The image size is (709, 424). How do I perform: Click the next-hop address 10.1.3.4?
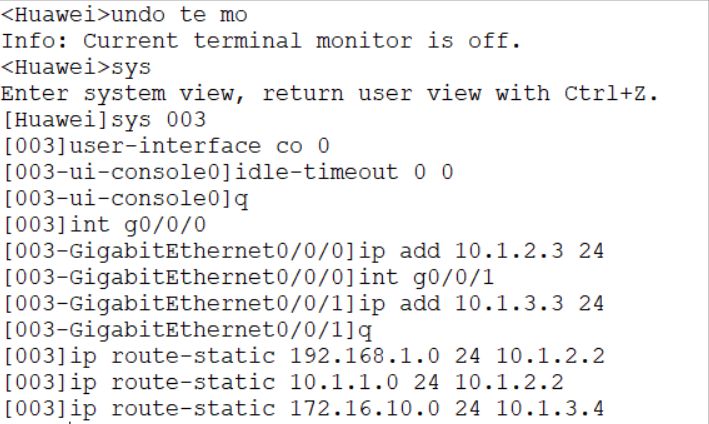(x=550, y=408)
